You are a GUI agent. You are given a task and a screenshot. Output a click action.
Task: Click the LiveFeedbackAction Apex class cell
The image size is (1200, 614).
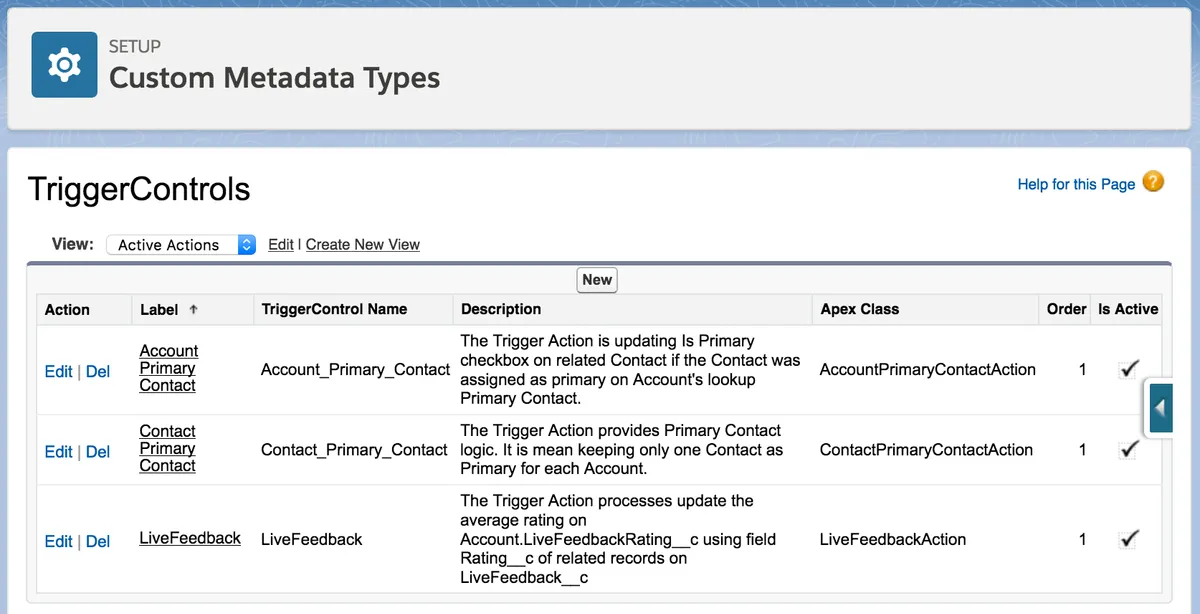(x=893, y=539)
